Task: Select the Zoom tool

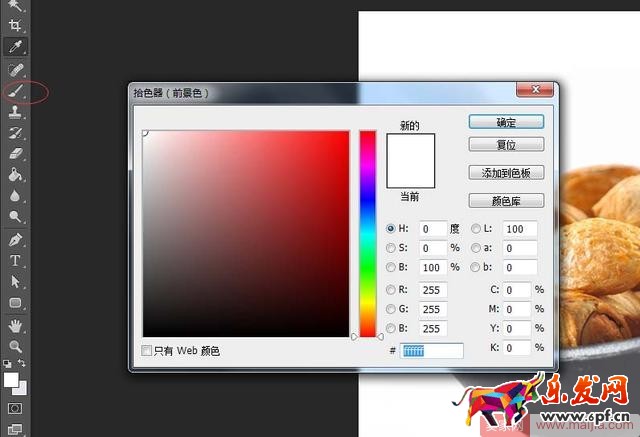Action: (x=15, y=346)
